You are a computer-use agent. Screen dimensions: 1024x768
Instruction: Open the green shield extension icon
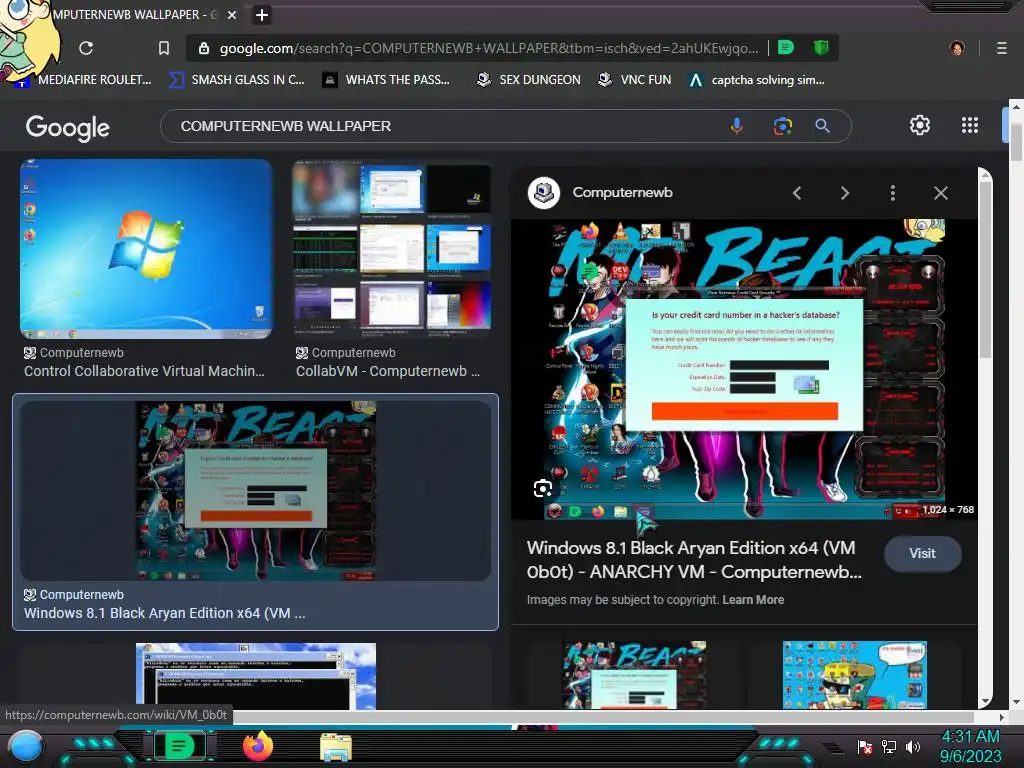[x=821, y=47]
